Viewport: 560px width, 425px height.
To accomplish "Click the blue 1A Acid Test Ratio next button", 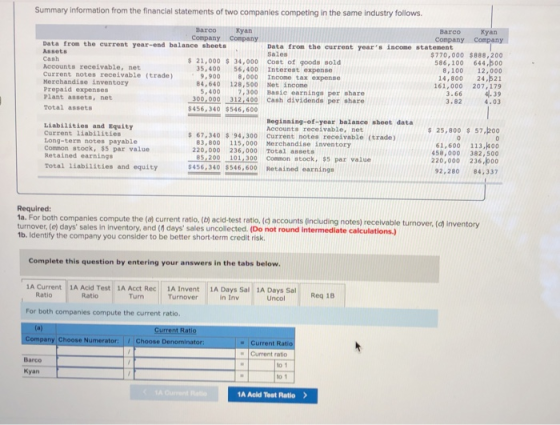I will 272,395.
